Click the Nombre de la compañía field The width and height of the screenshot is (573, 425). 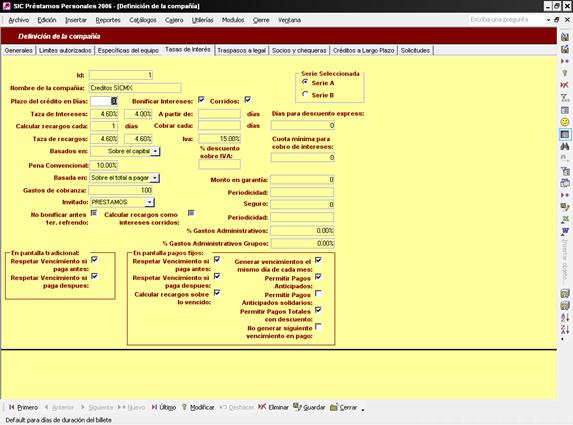135,88
